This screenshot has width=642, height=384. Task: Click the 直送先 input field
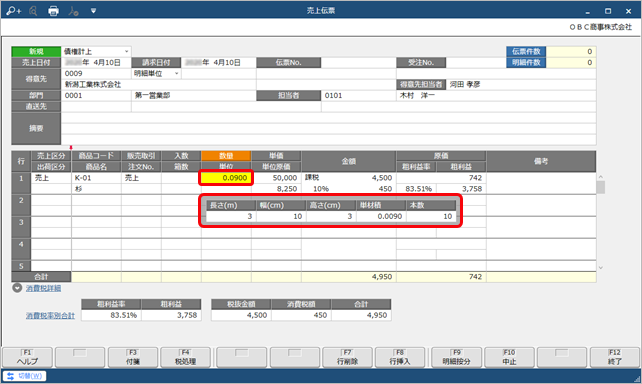click(96, 106)
